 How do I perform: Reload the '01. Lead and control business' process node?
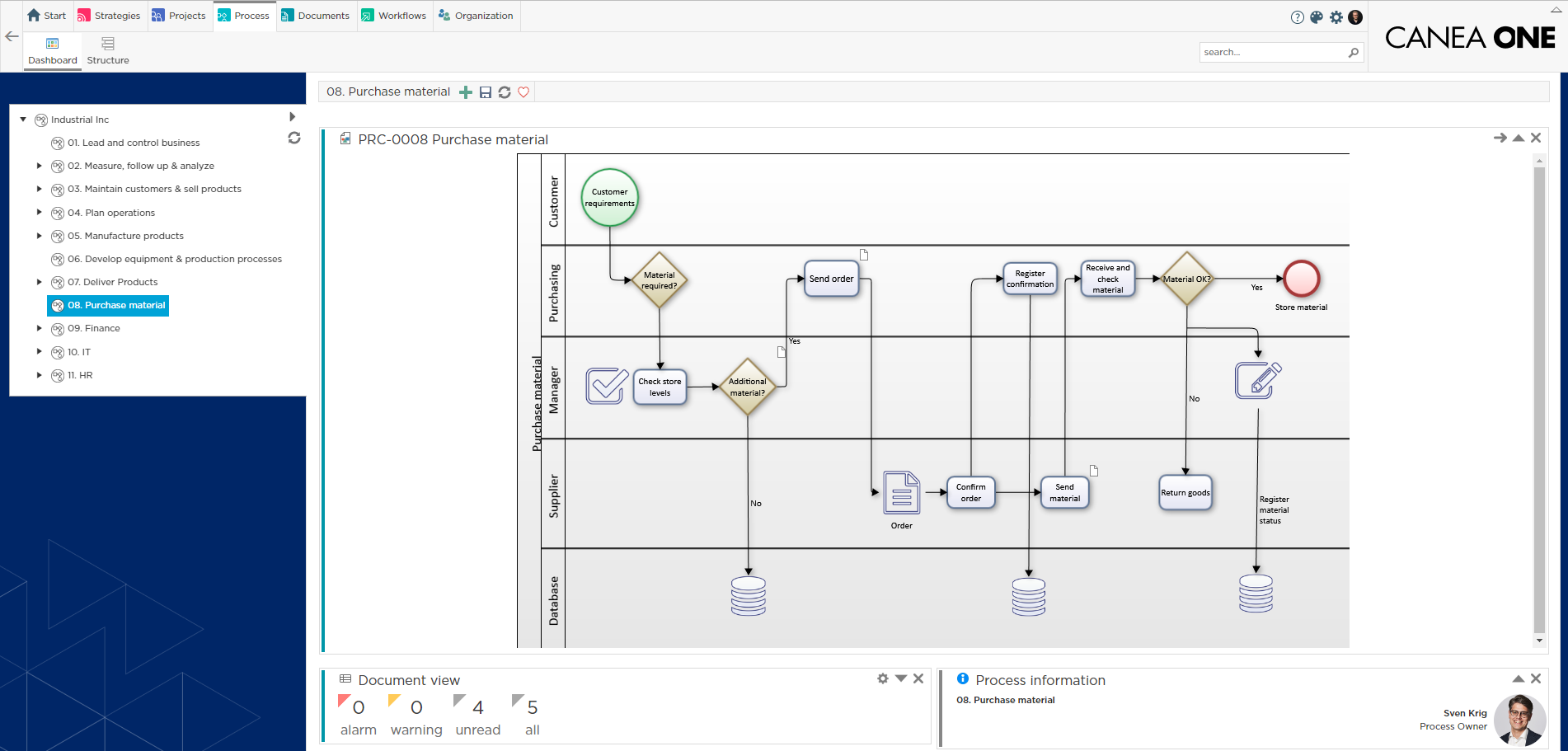click(x=294, y=138)
